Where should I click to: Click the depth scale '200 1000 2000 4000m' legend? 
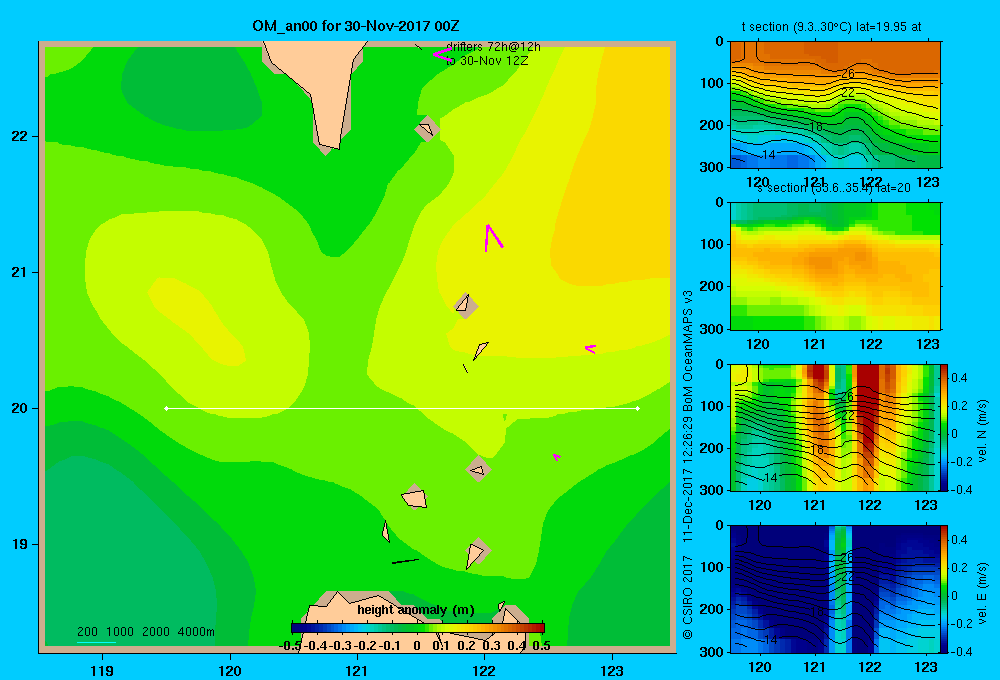pyautogui.click(x=145, y=632)
